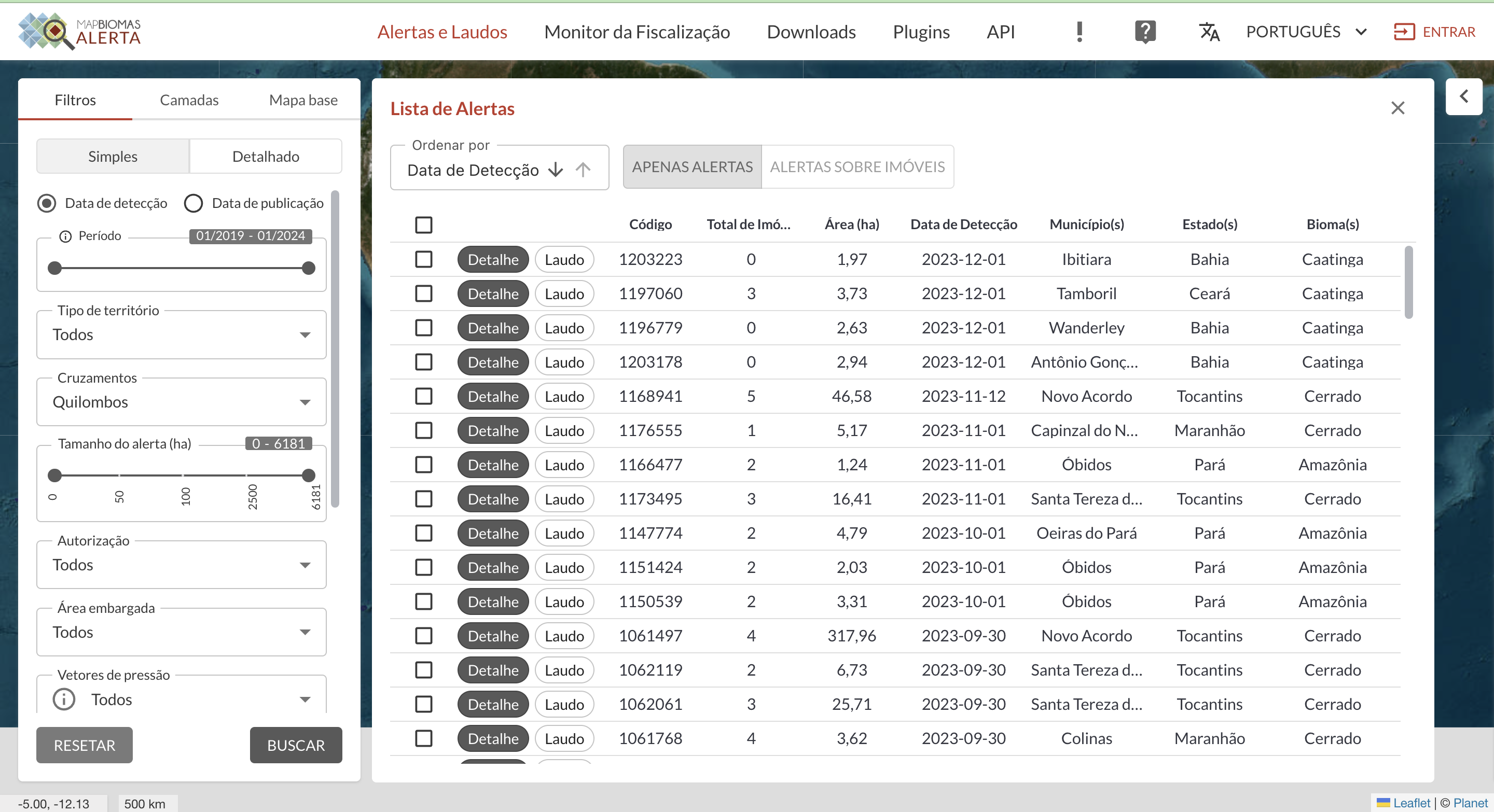This screenshot has width=1494, height=812.
Task: Open the help question mark icon
Action: pyautogui.click(x=1145, y=31)
